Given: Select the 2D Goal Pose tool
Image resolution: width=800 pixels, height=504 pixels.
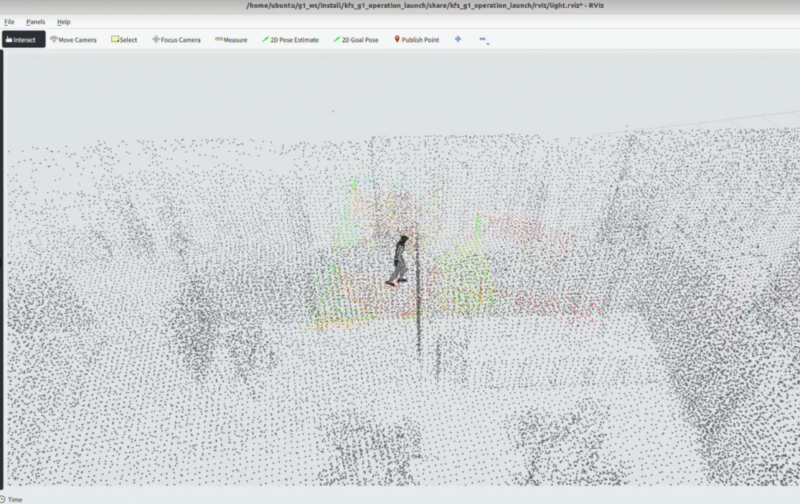Looking at the screenshot, I should coord(356,39).
